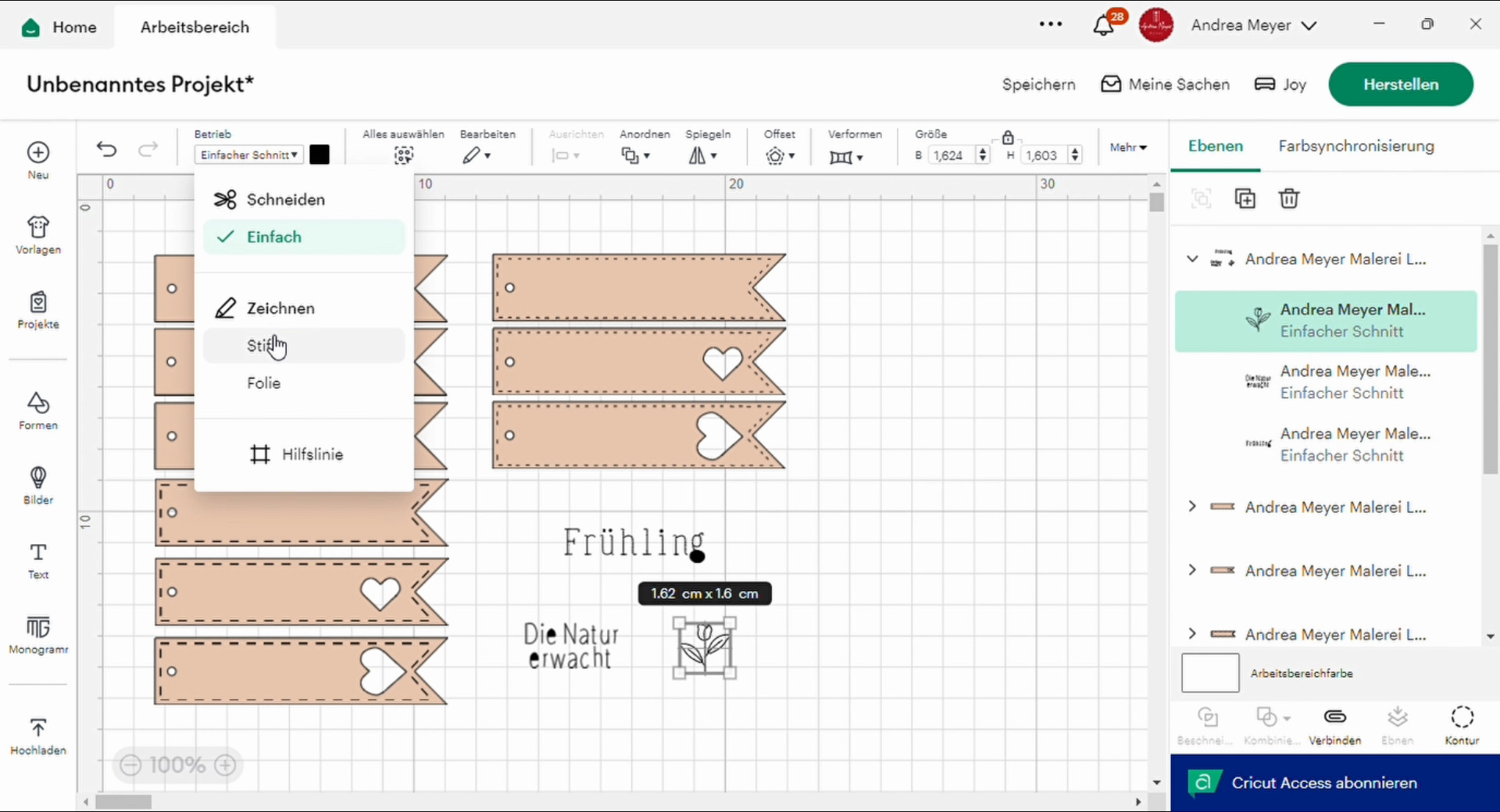Screen dimensions: 1500x812
Task: Open the Arbeitsbereichfarbe color swatch
Action: (1210, 673)
